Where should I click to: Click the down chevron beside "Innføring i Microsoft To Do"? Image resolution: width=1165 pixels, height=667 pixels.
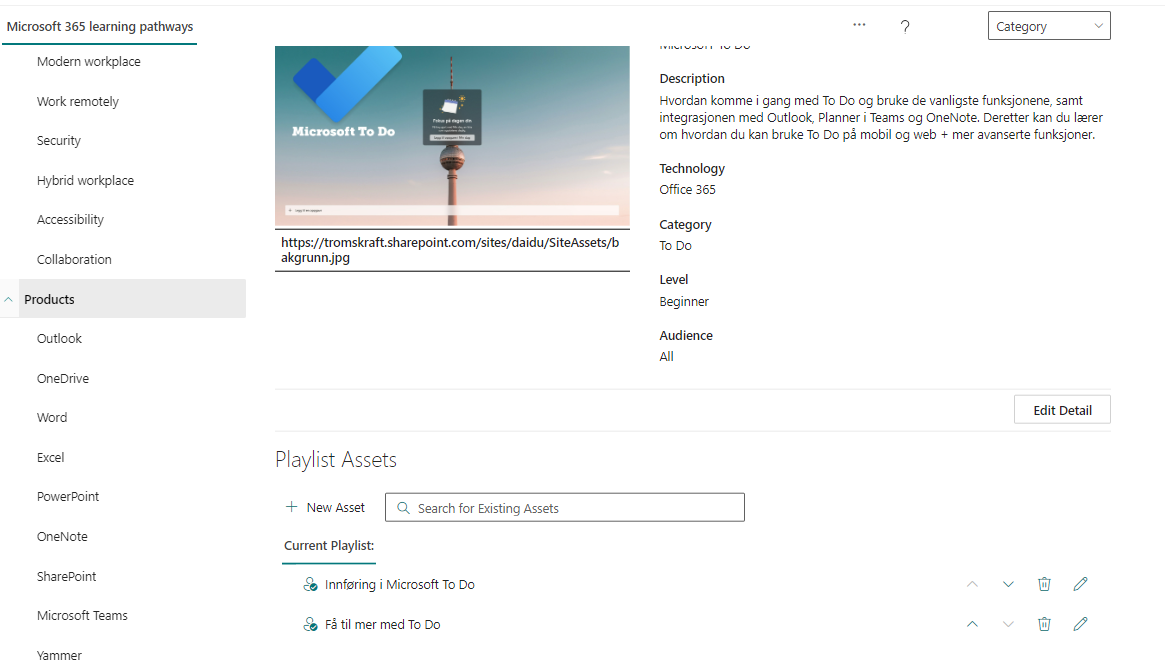pos(1008,584)
